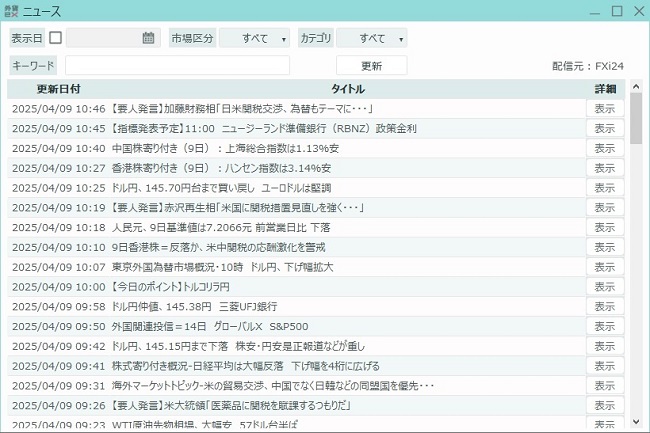Click the scrollbar up arrow
This screenshot has width=650, height=433.
point(636,87)
